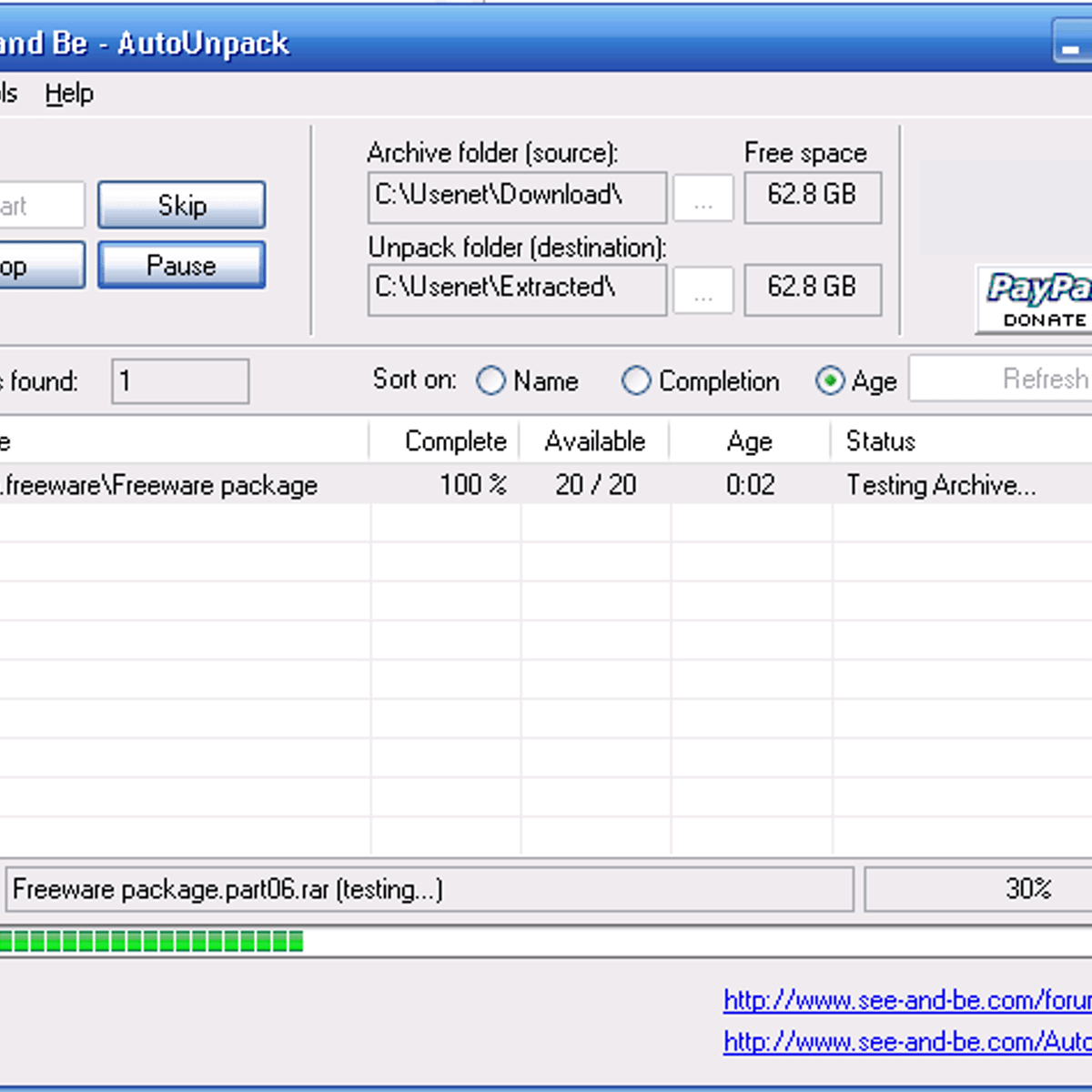This screenshot has height=1092, width=1092.
Task: Click the PayPal Donate icon
Action: (1037, 299)
